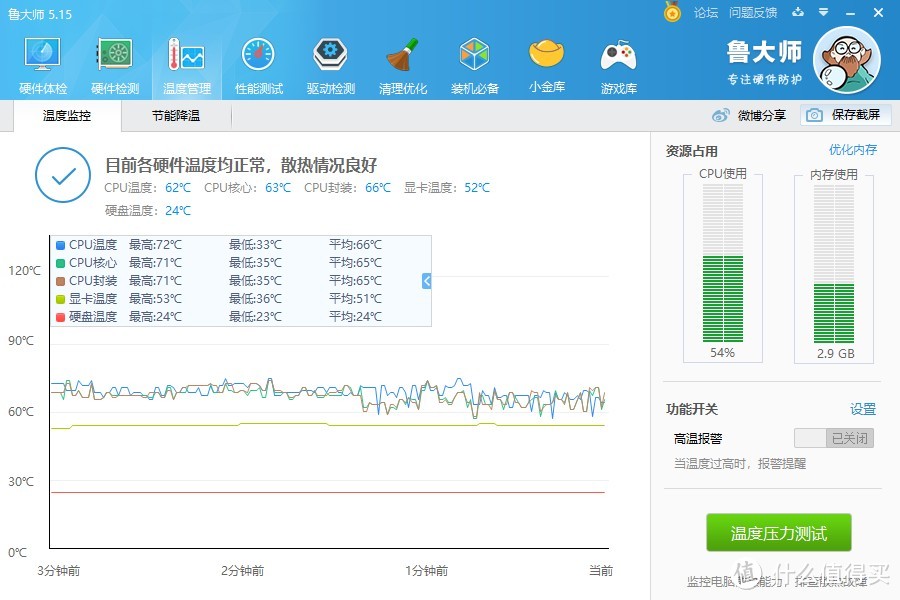Click the 当温度过高时，报警提醒 description
900x600 pixels.
(740, 463)
